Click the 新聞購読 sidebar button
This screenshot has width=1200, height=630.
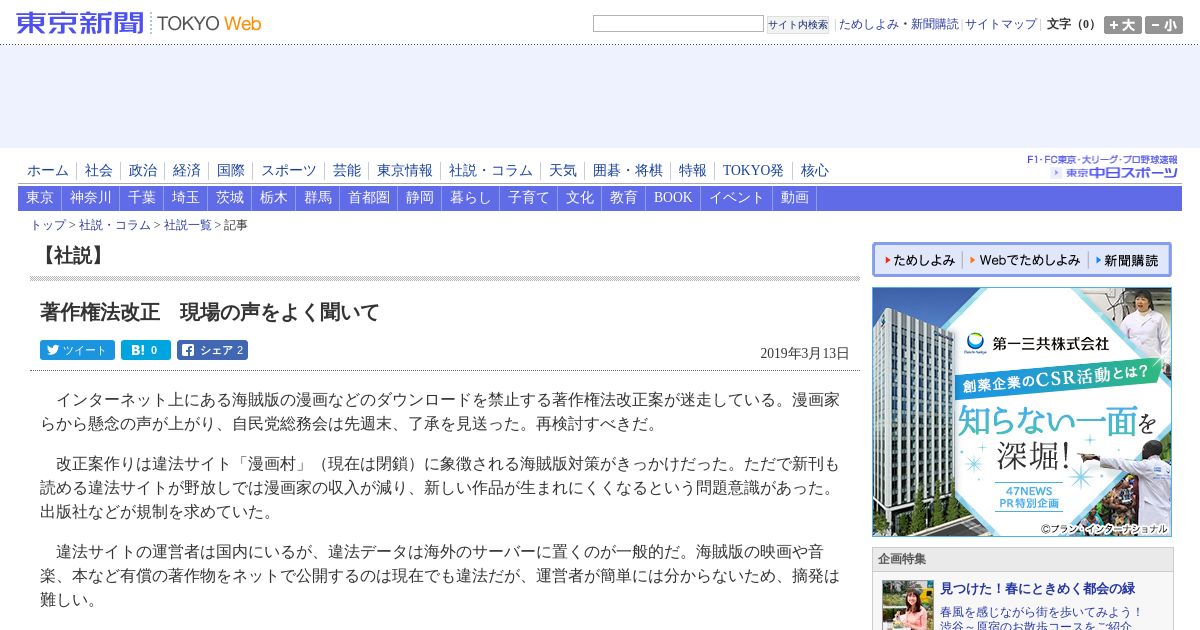click(x=1126, y=260)
